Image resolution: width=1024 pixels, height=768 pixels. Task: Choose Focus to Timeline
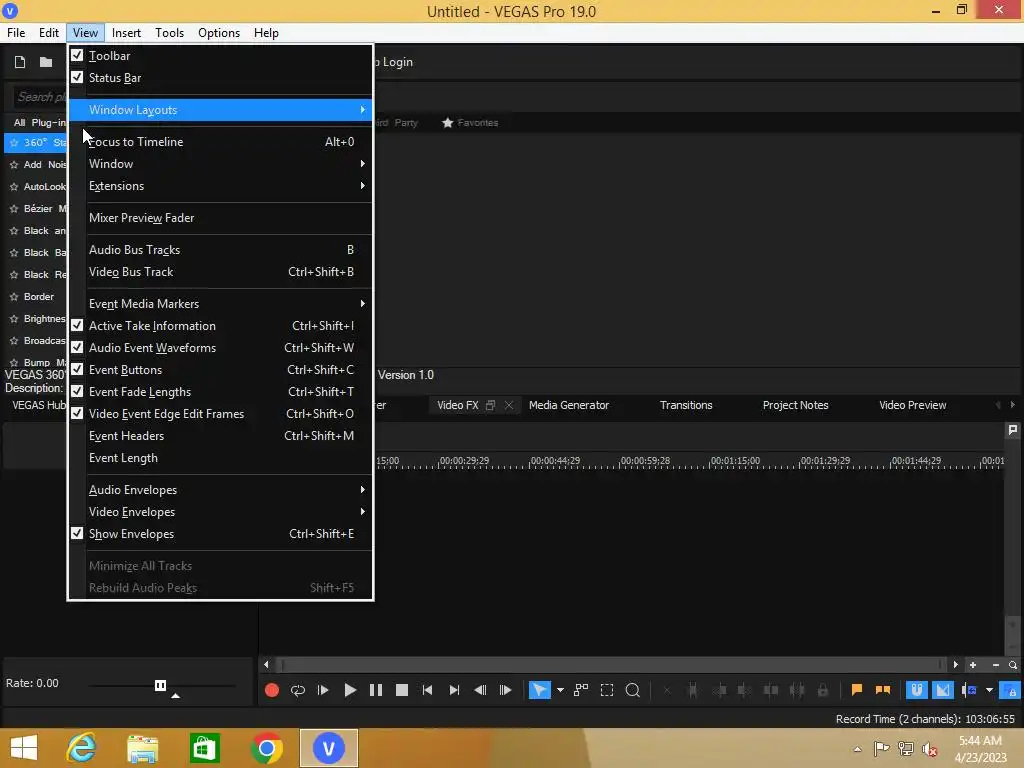(x=220, y=142)
